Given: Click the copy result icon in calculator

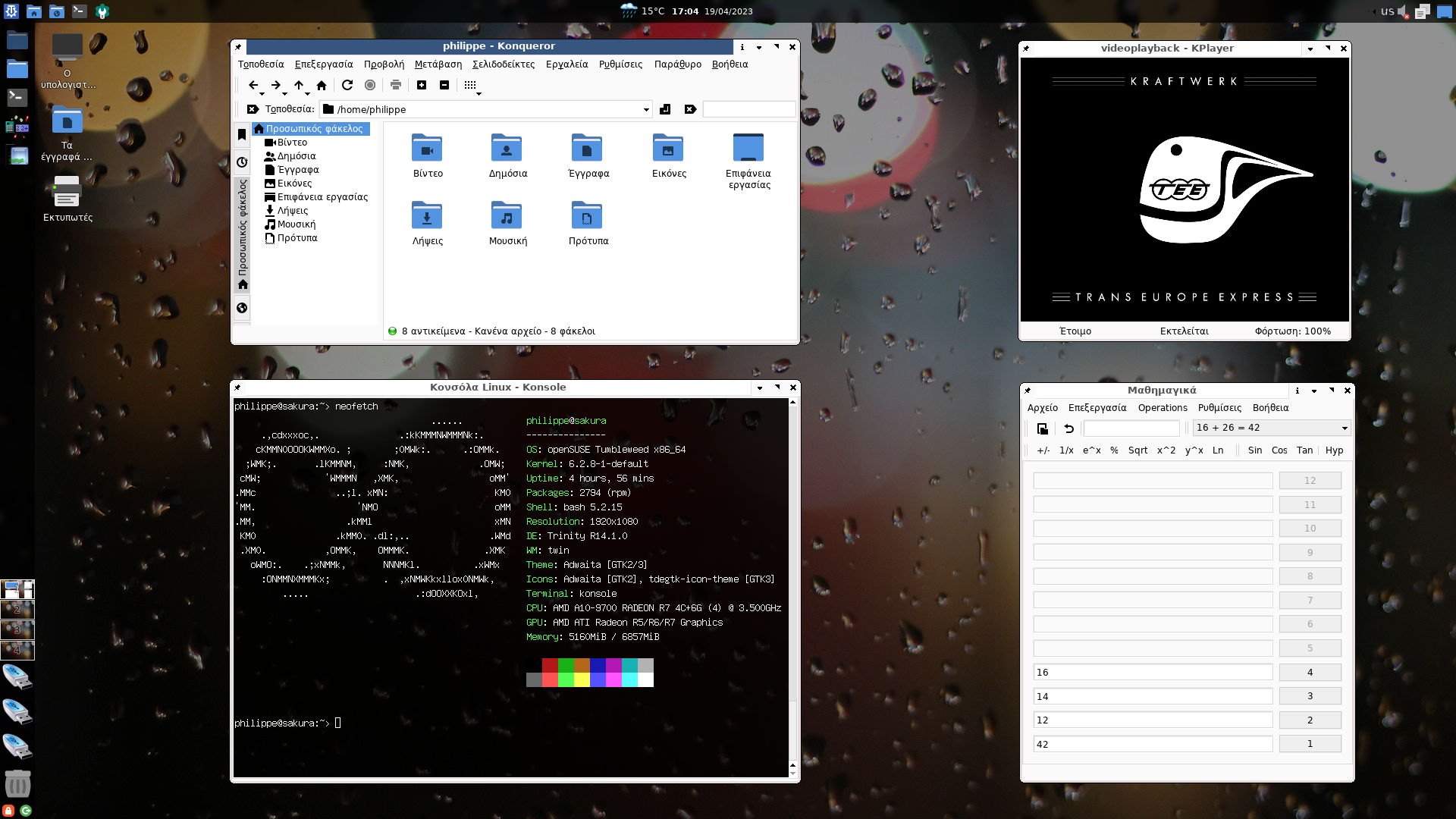Looking at the screenshot, I should coord(1043,428).
